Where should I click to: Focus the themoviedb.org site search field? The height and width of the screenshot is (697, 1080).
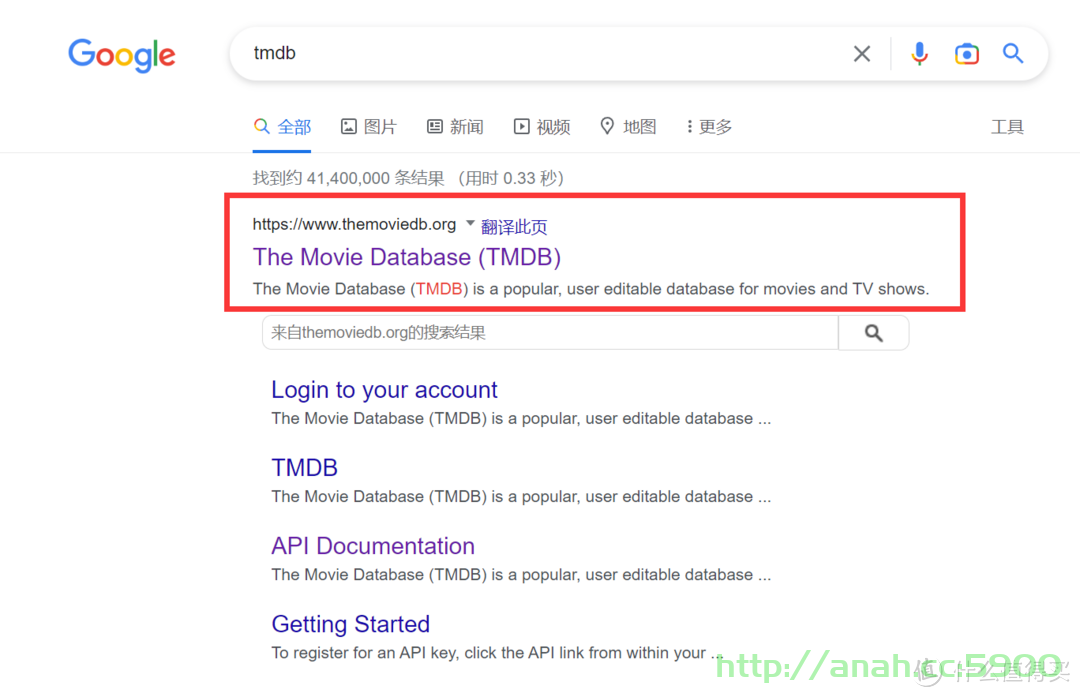pos(550,333)
